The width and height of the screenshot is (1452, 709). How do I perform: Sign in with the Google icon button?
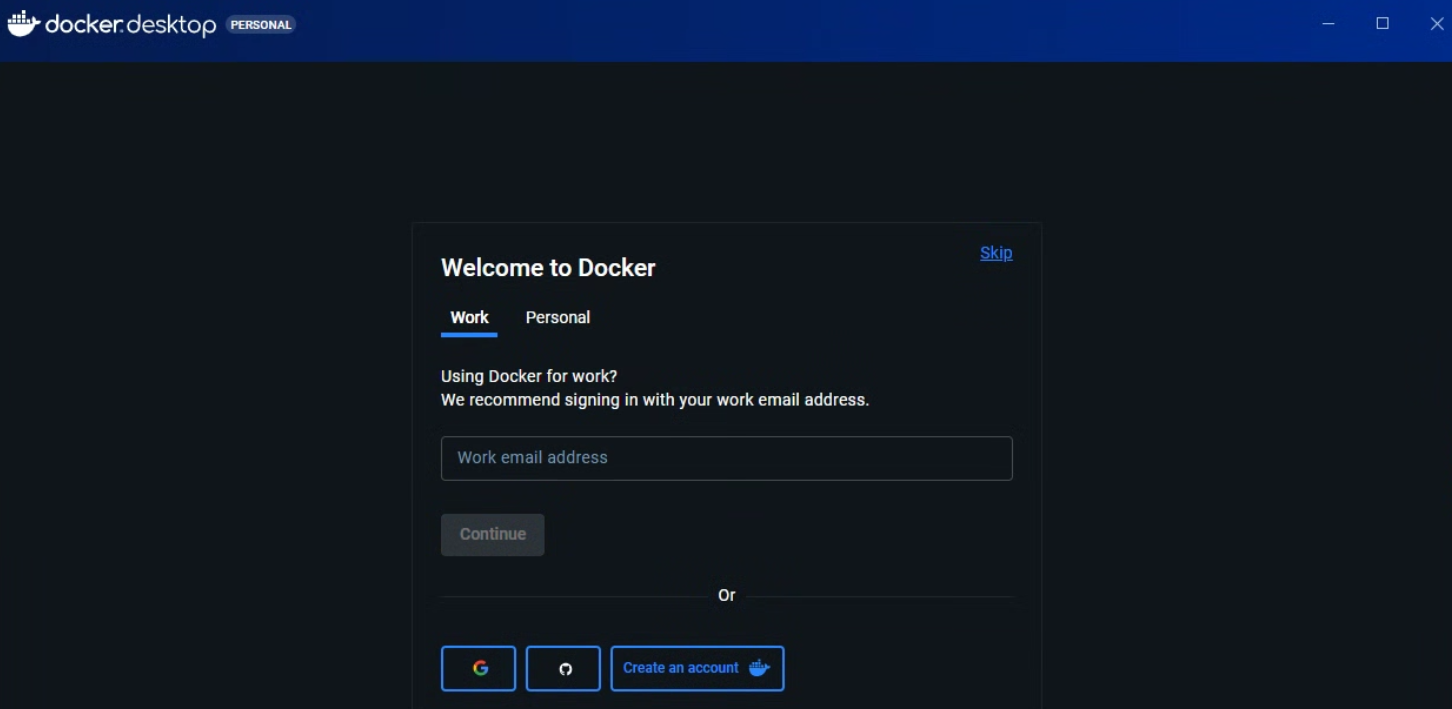click(x=479, y=668)
